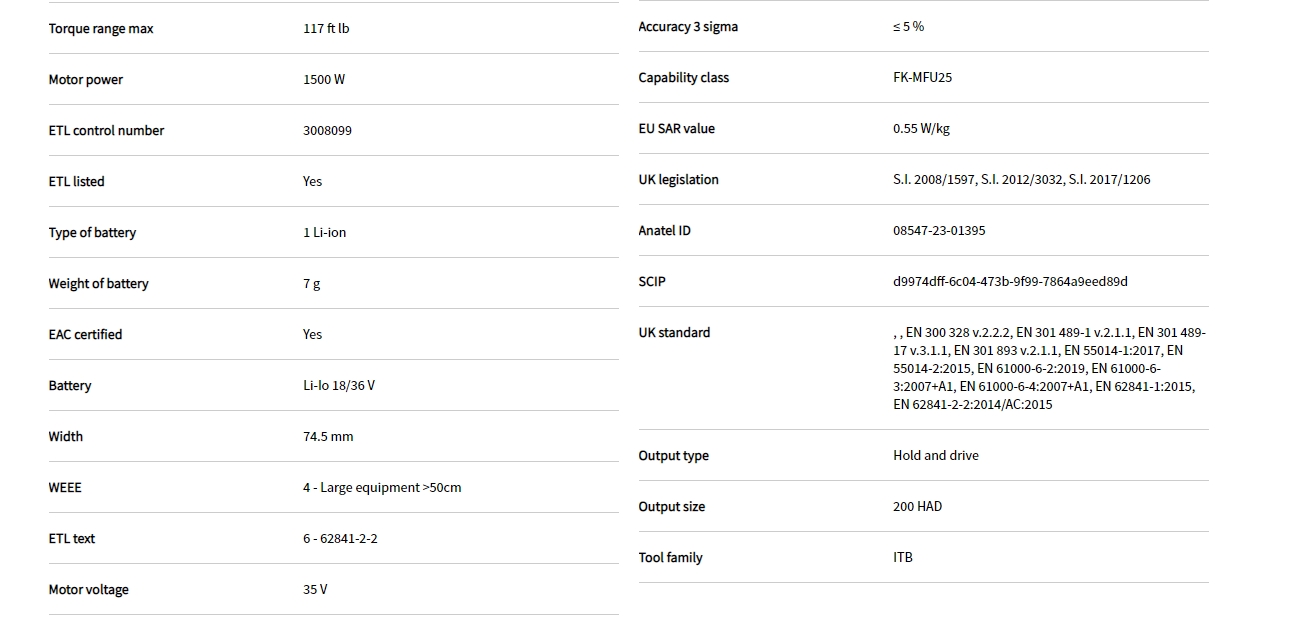This screenshot has width=1312, height=619.
Task: Click the ETL control number value 3008099
Action: (327, 131)
